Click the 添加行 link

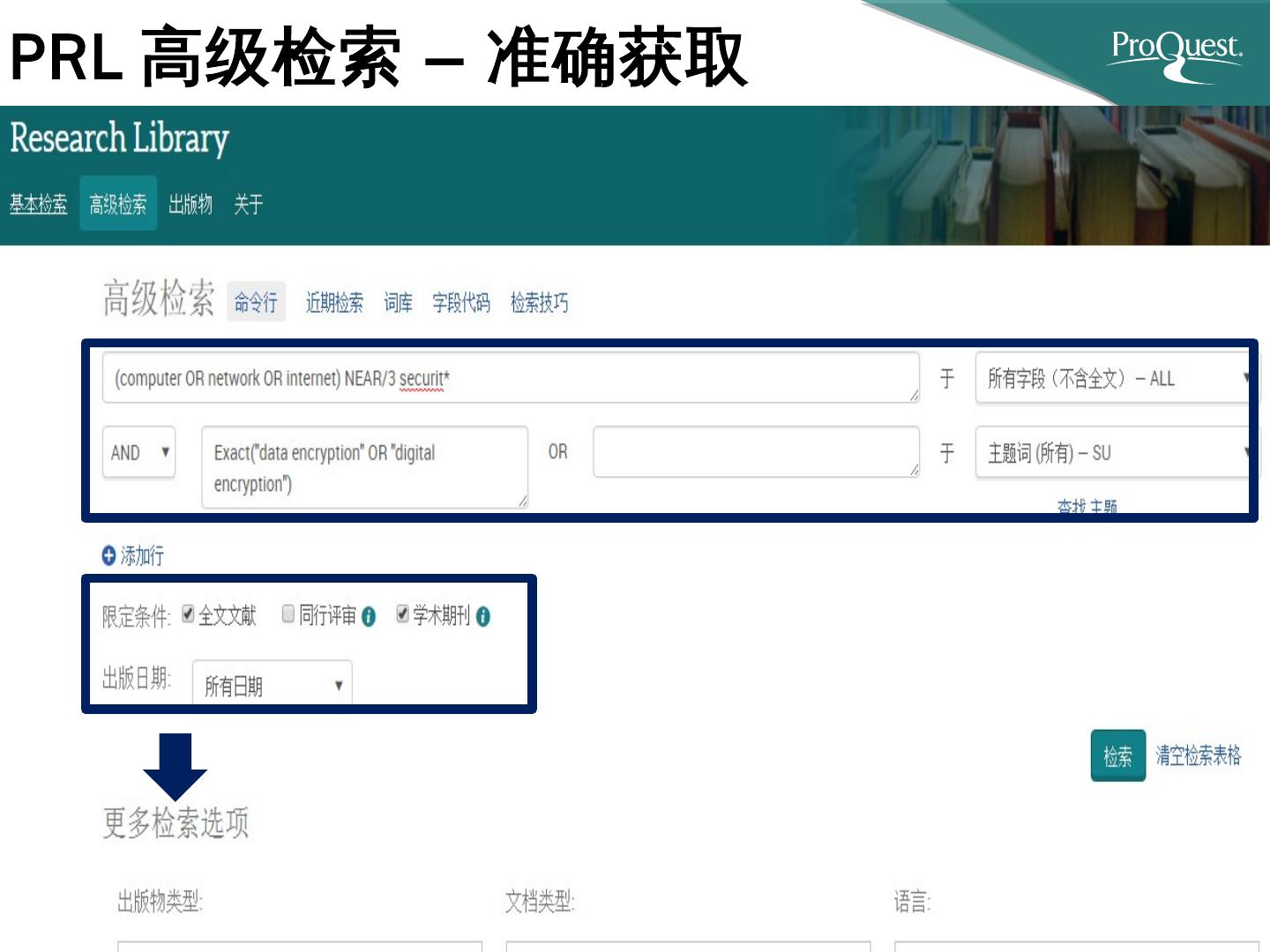tap(142, 555)
